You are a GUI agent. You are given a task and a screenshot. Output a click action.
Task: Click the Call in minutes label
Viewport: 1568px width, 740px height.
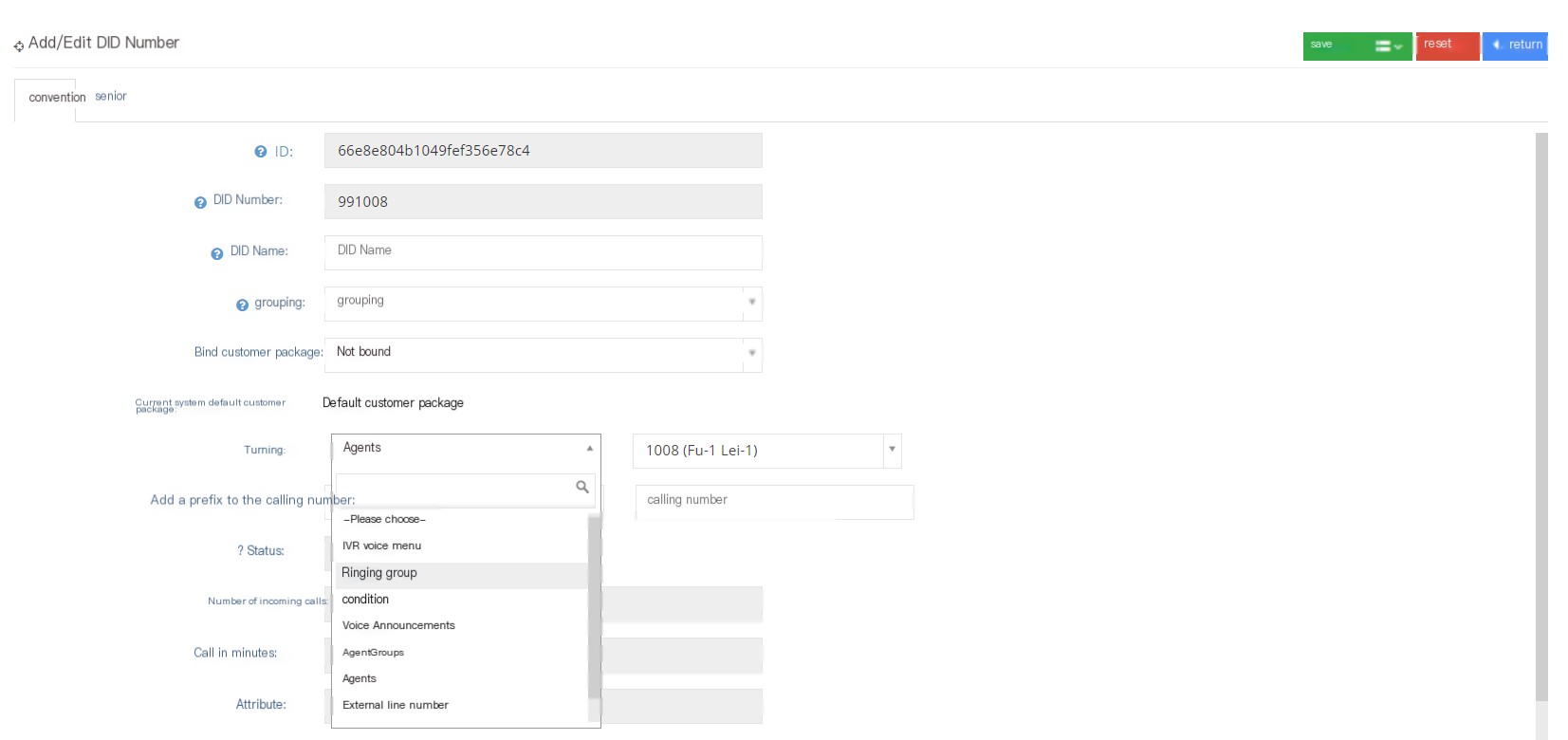tap(235, 653)
